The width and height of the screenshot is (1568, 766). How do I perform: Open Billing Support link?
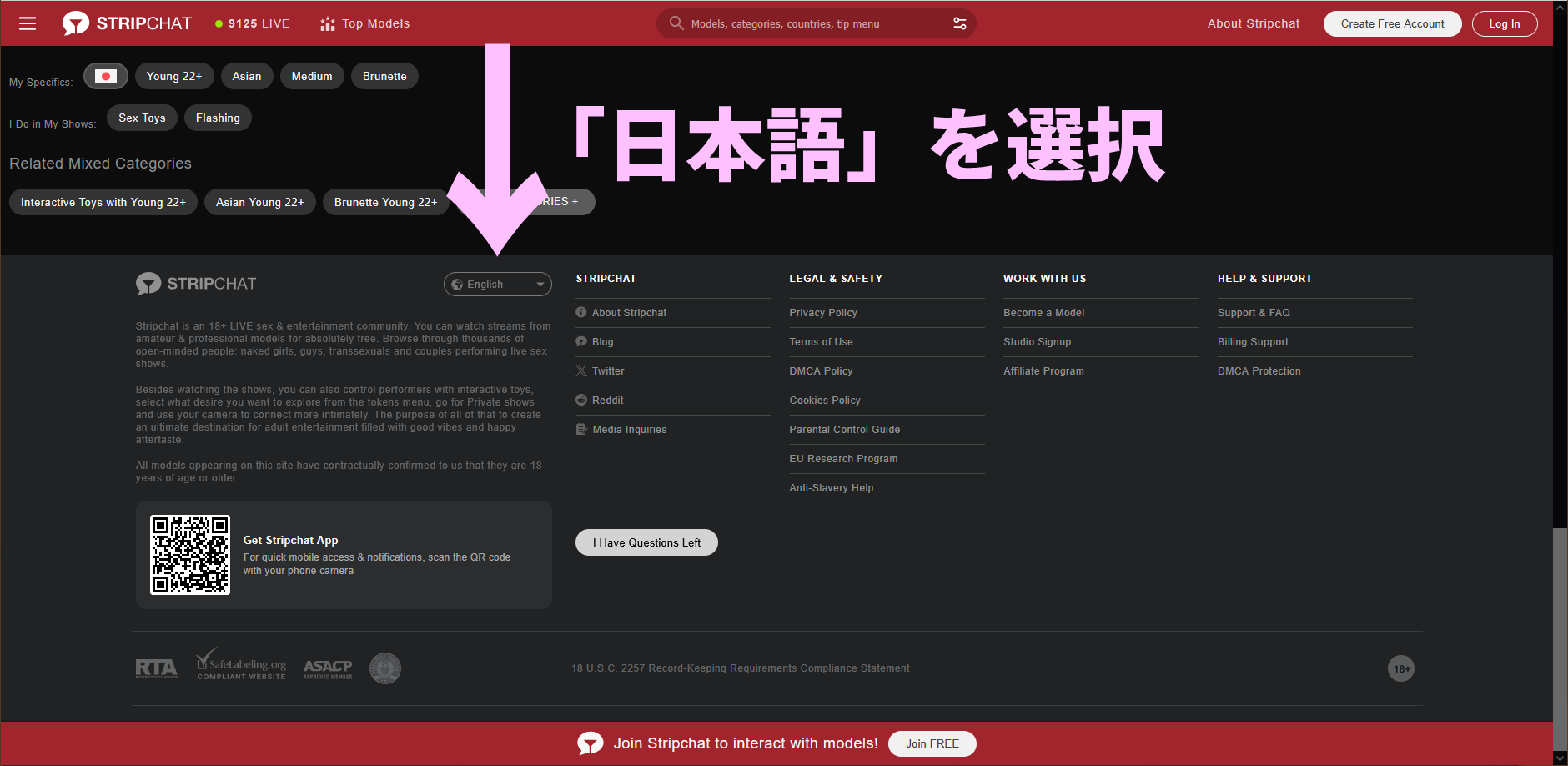point(1253,341)
